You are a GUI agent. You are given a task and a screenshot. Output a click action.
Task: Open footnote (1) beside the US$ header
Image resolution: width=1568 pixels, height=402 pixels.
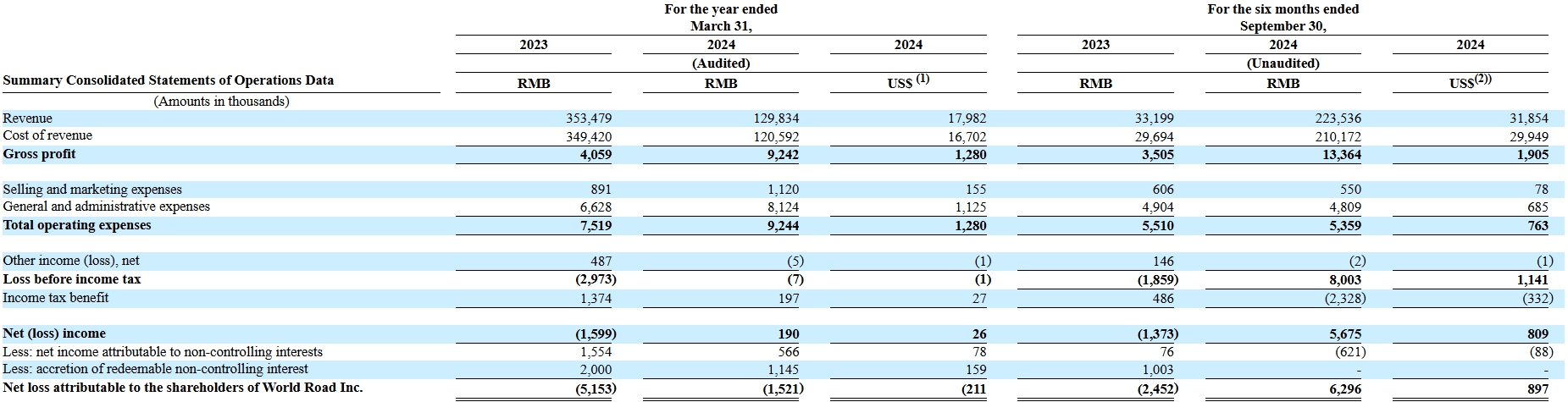point(923,79)
